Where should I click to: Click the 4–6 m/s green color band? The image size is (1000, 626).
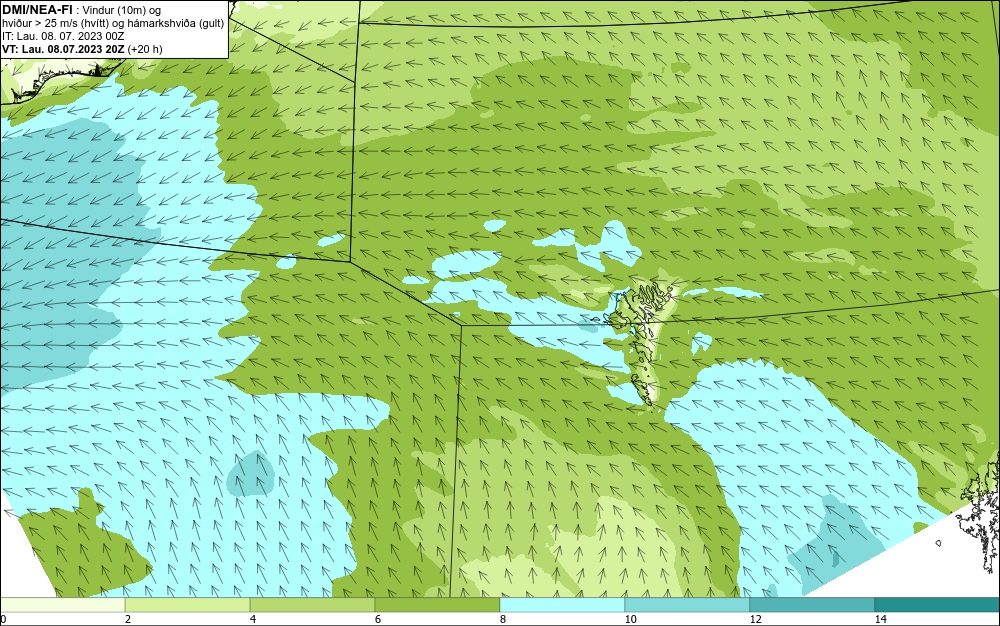(x=312, y=604)
